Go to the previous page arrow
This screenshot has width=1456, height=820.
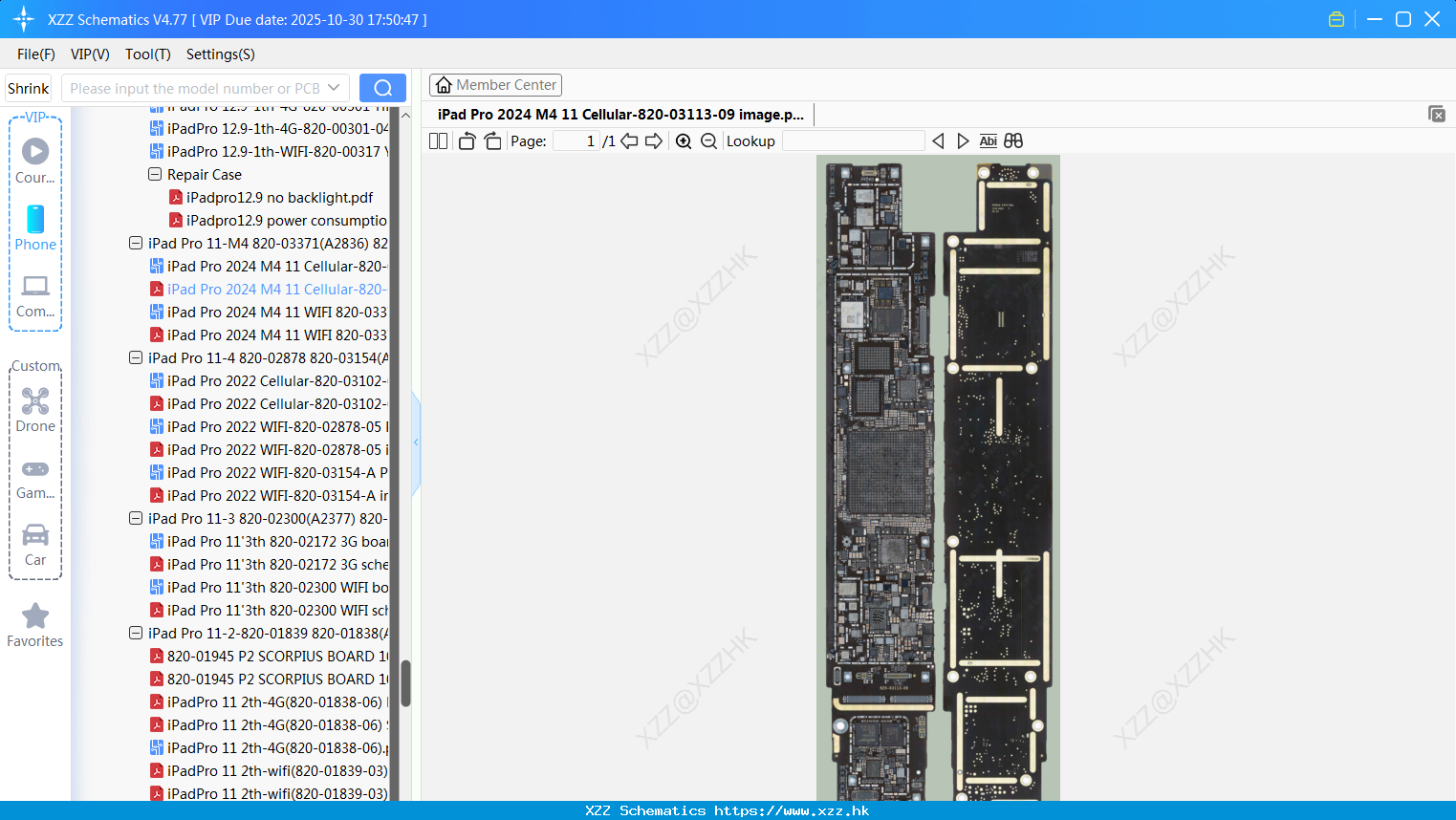click(629, 140)
